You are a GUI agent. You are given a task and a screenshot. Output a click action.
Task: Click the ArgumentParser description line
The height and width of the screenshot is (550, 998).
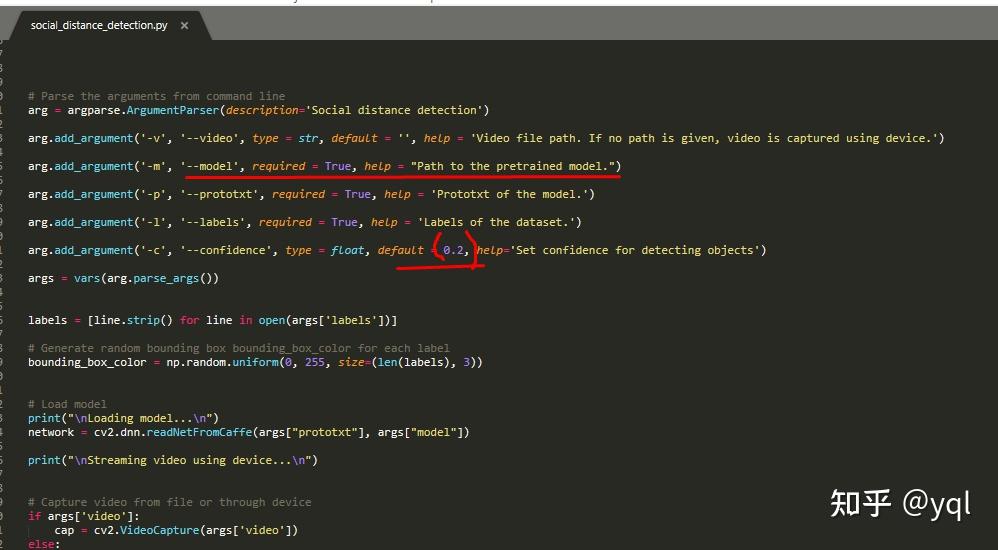click(x=258, y=110)
